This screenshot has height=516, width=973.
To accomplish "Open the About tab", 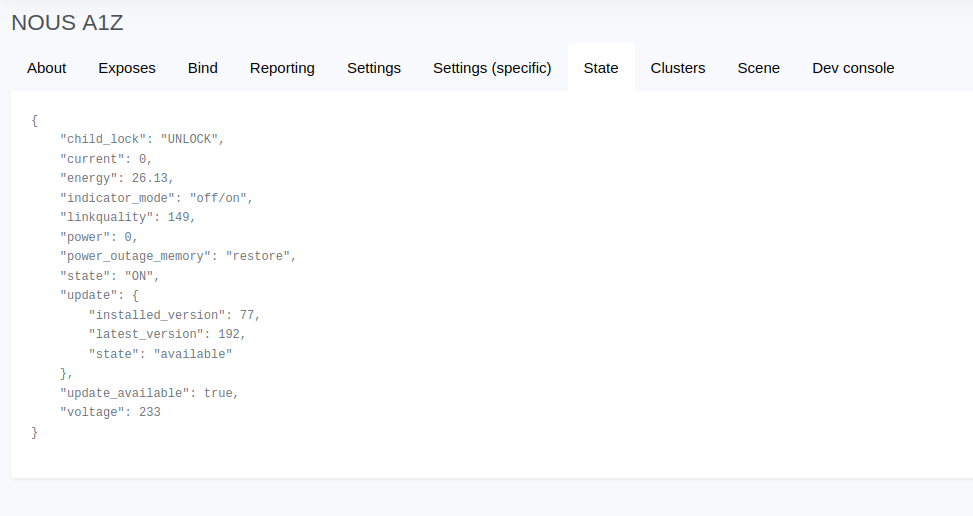I will (47, 68).
